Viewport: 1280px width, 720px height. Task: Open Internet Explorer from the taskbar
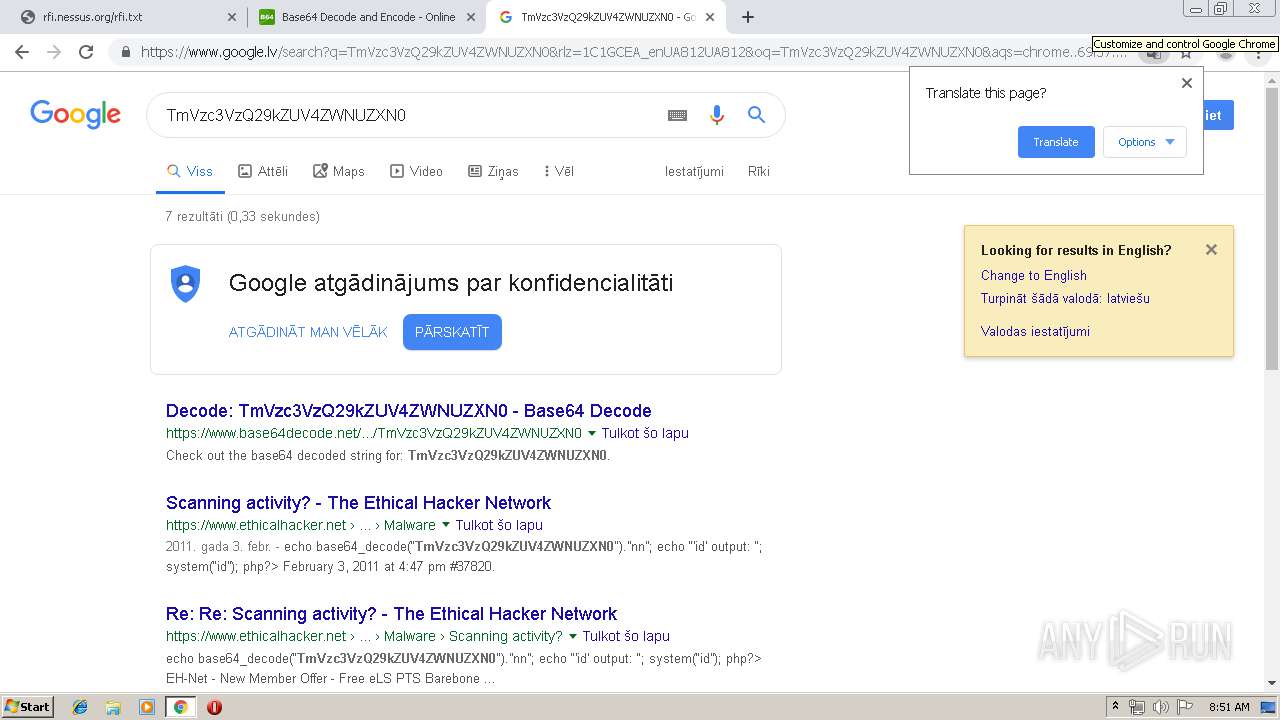[x=80, y=707]
